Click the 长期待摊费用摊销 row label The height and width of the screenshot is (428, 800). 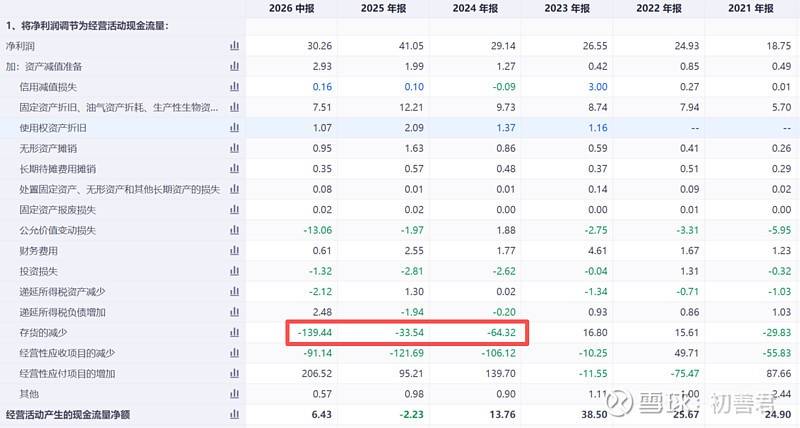coord(58,169)
